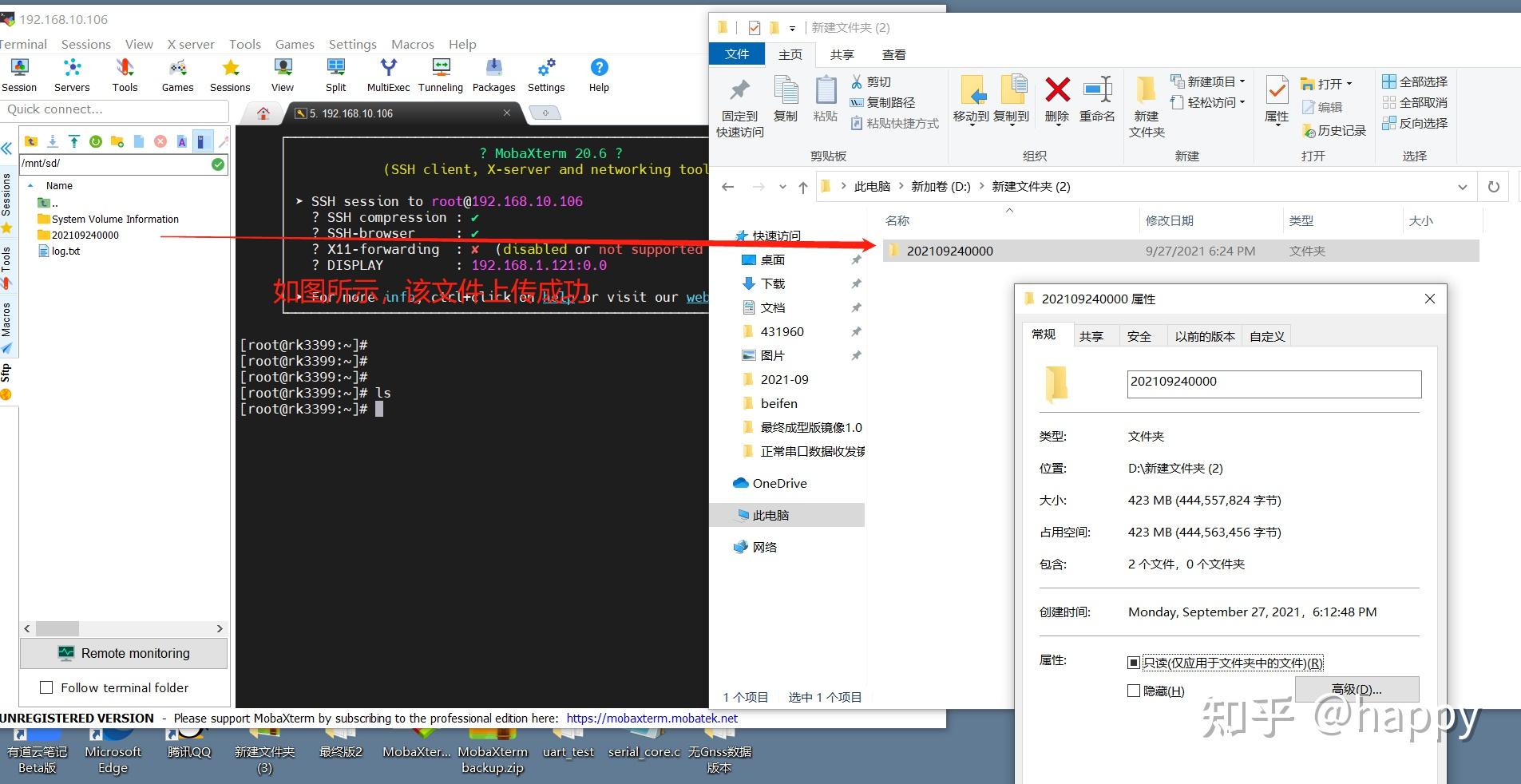Click the Quick connect input field
This screenshot has width=1521, height=784.
pos(115,109)
